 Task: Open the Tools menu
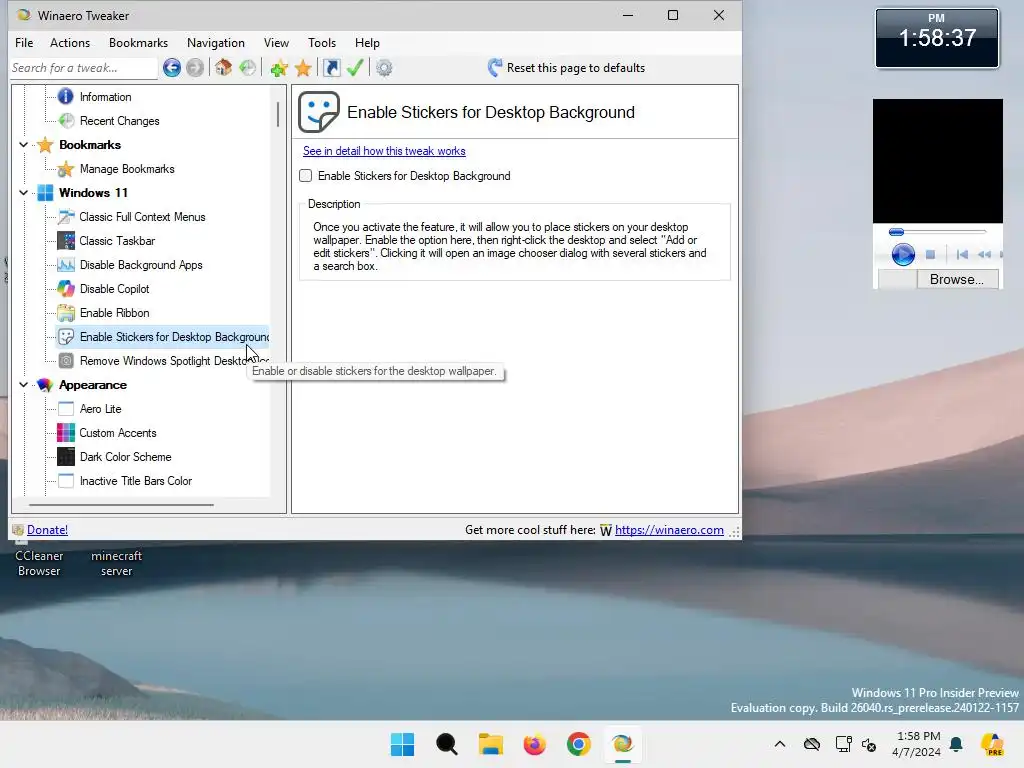coord(322,42)
